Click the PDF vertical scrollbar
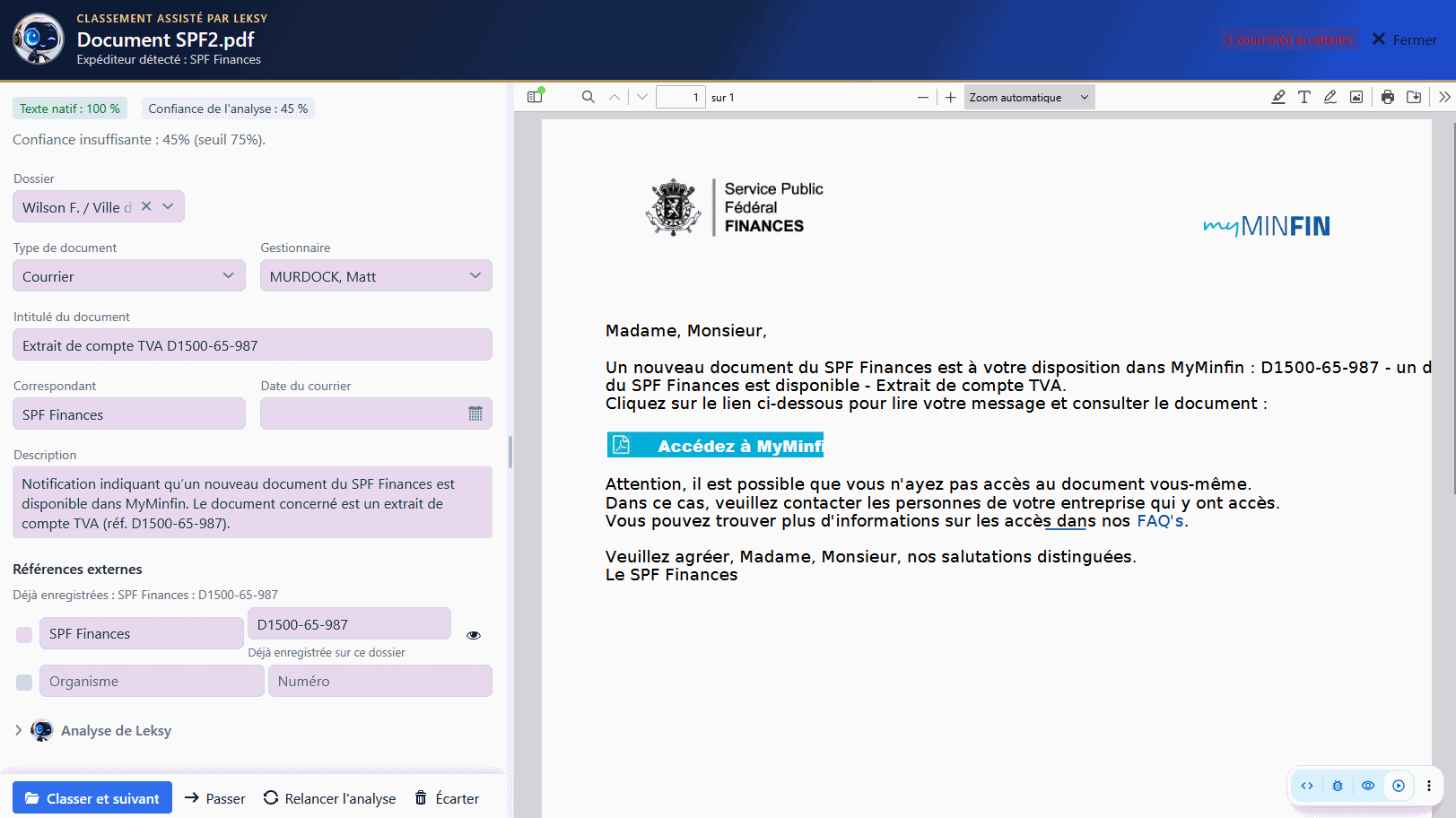 (1453, 308)
